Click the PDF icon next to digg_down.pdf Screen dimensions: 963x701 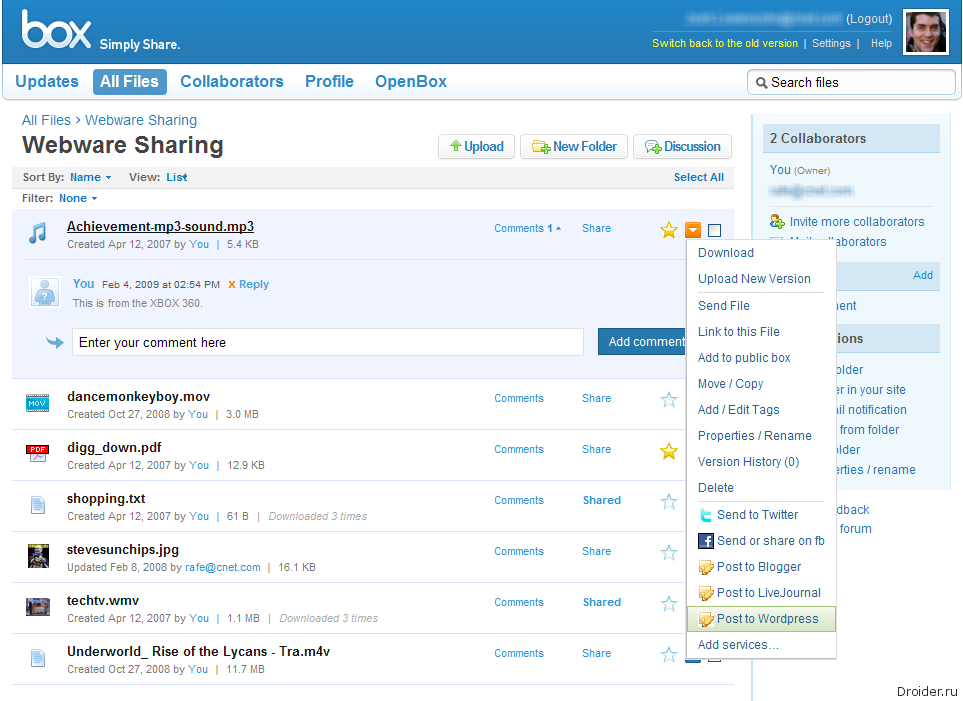(37, 453)
